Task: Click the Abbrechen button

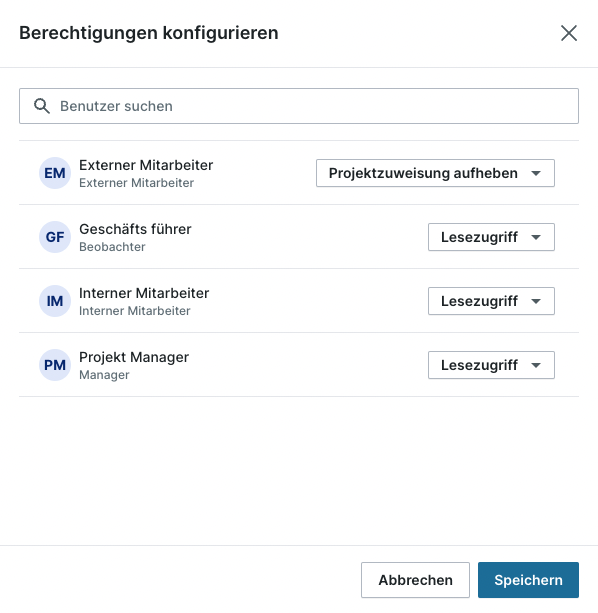Action: [415, 580]
